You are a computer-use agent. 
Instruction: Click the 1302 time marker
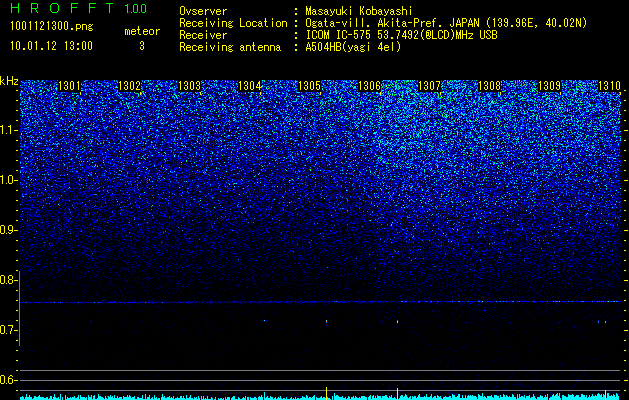point(130,86)
